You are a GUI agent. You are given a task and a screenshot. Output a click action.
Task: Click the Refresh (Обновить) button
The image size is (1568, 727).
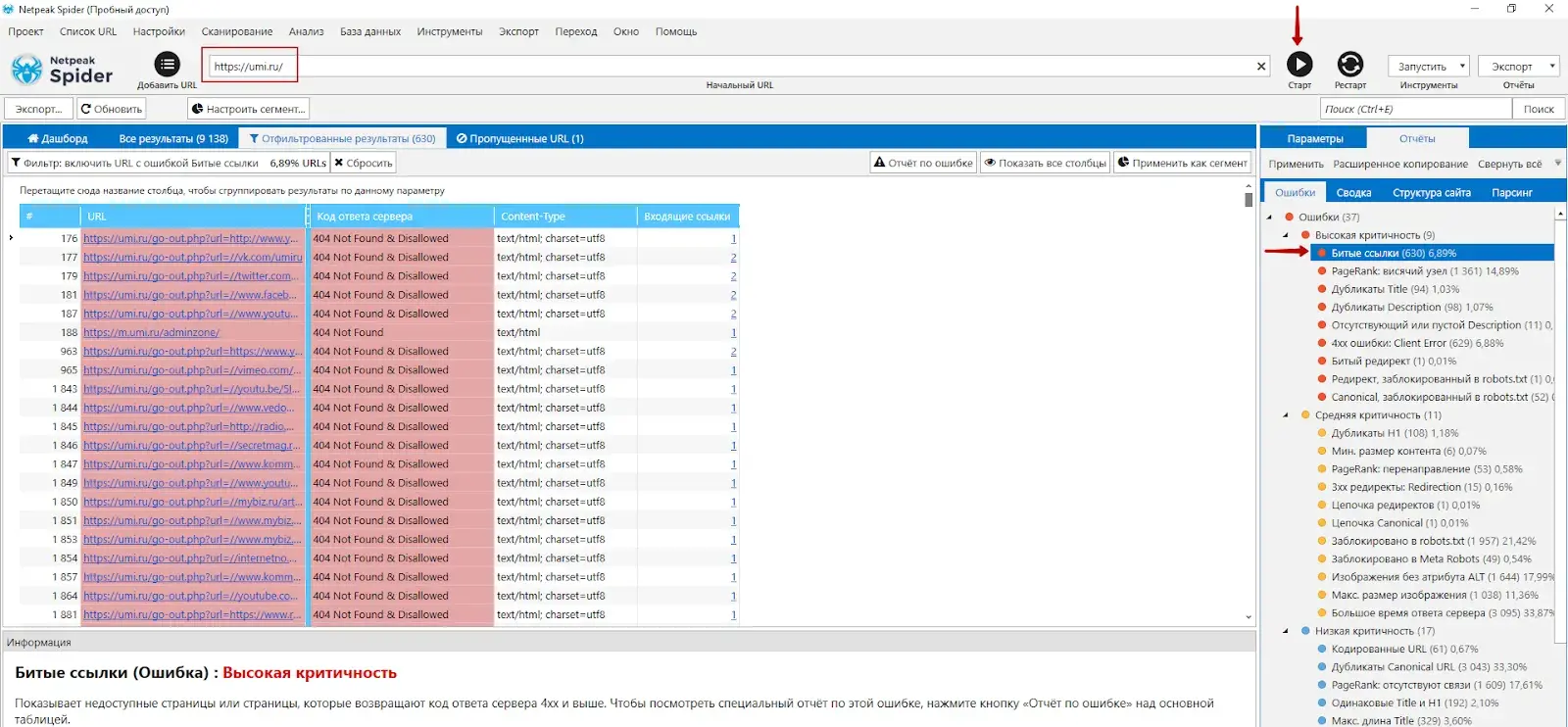pyautogui.click(x=112, y=109)
